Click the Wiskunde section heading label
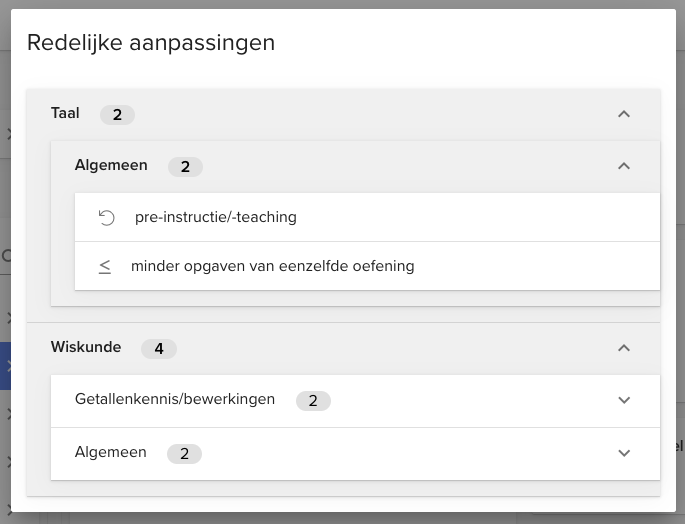This screenshot has width=685, height=524. [x=86, y=347]
